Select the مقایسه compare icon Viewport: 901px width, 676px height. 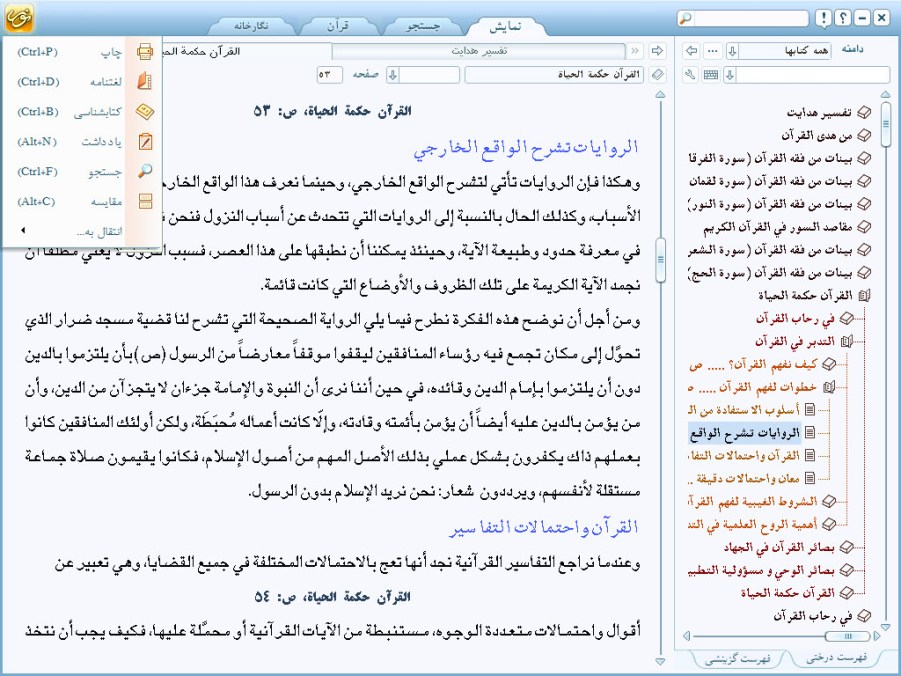pyautogui.click(x=145, y=201)
